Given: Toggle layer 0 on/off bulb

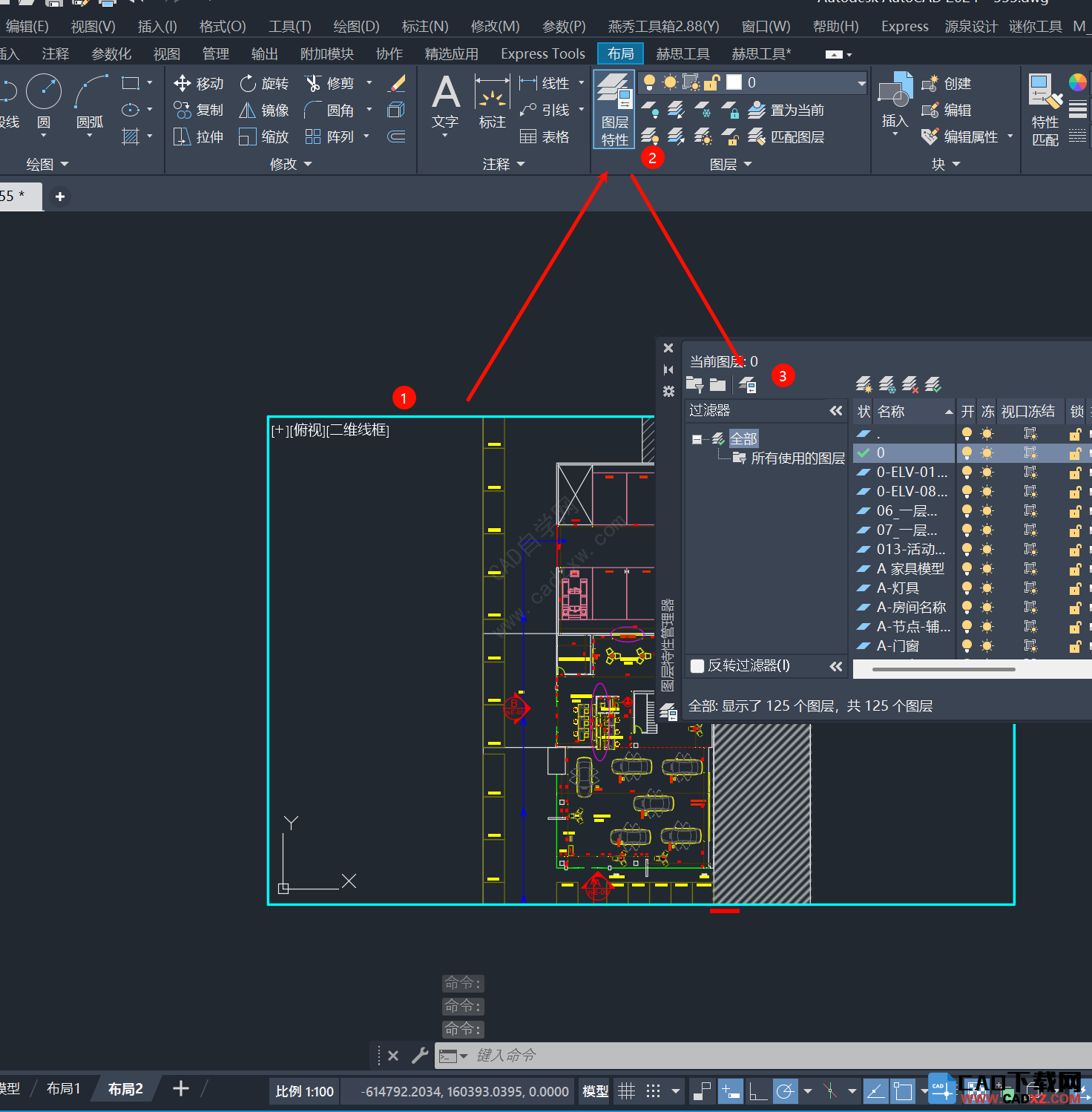Looking at the screenshot, I should pyautogui.click(x=967, y=453).
